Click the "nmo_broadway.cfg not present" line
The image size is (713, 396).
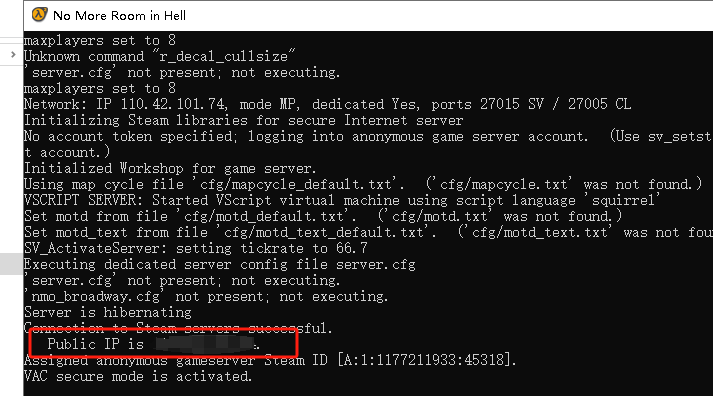206,296
